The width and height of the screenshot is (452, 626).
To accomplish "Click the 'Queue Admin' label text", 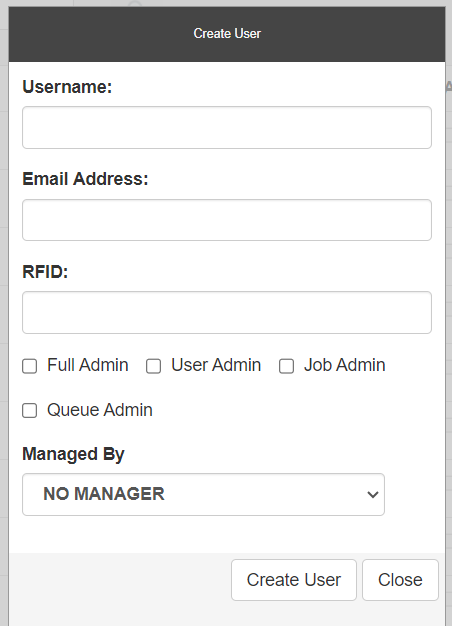I will pyautogui.click(x=100, y=410).
